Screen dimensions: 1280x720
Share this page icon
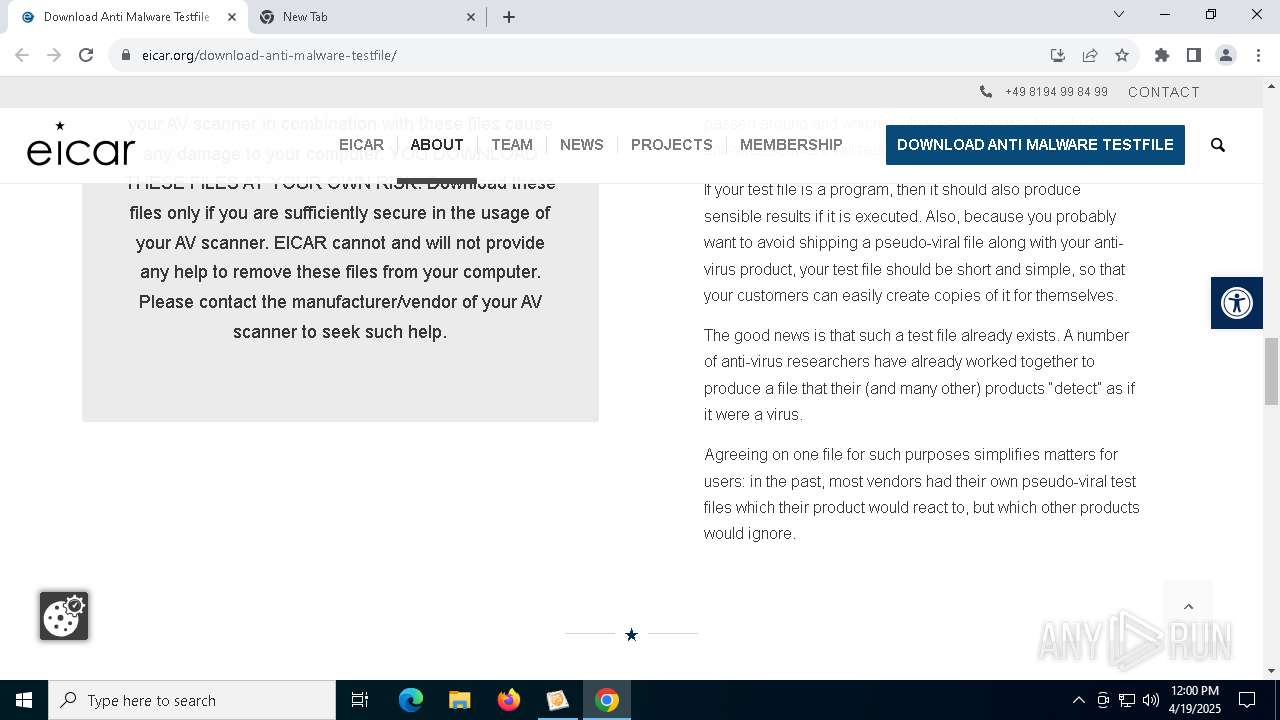pyautogui.click(x=1090, y=55)
